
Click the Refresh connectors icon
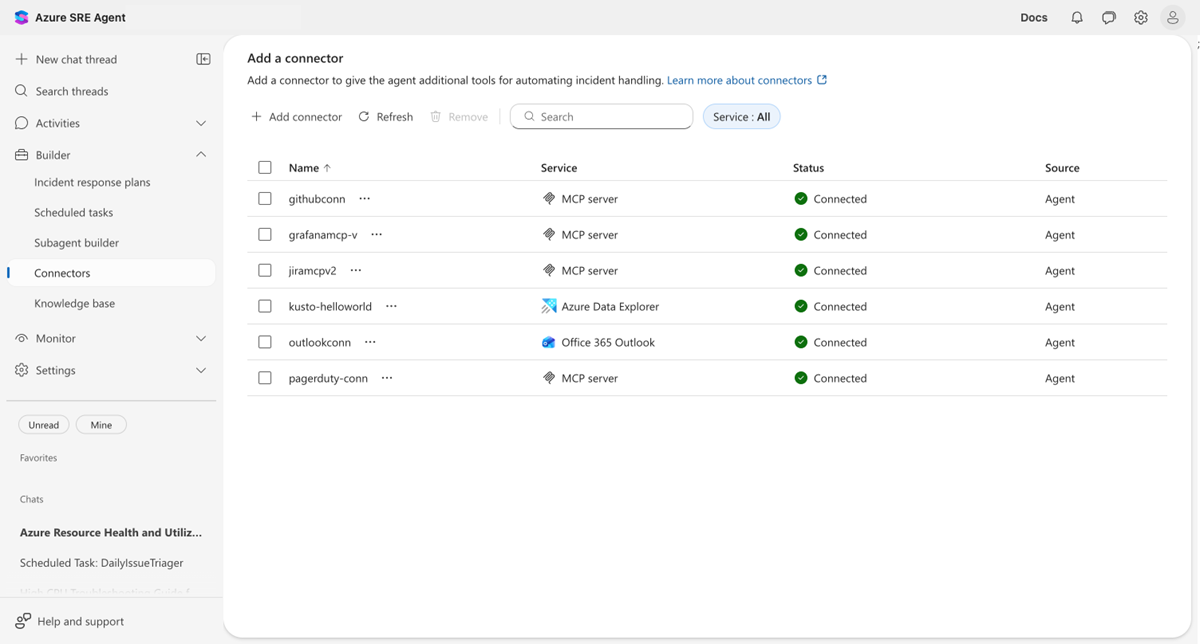point(364,117)
